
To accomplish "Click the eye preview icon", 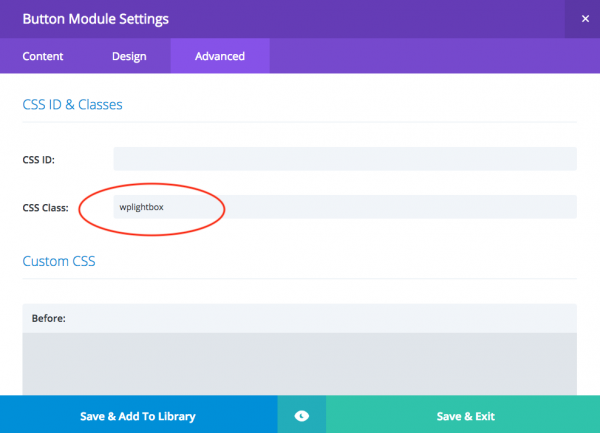I will 302,415.
